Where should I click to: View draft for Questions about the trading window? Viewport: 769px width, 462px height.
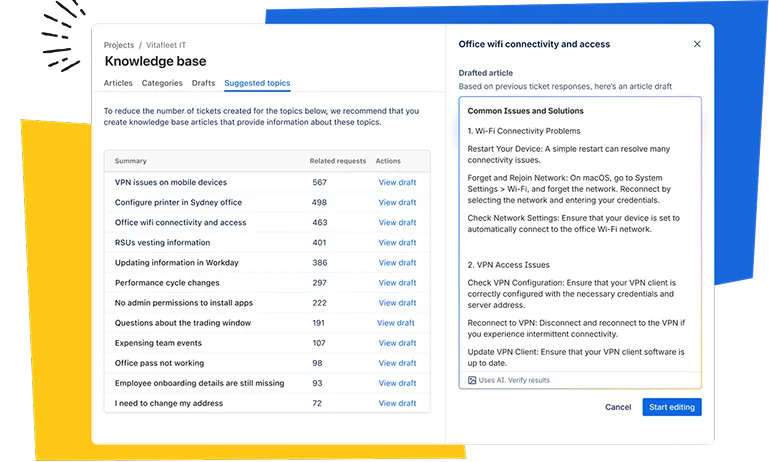[x=396, y=323]
